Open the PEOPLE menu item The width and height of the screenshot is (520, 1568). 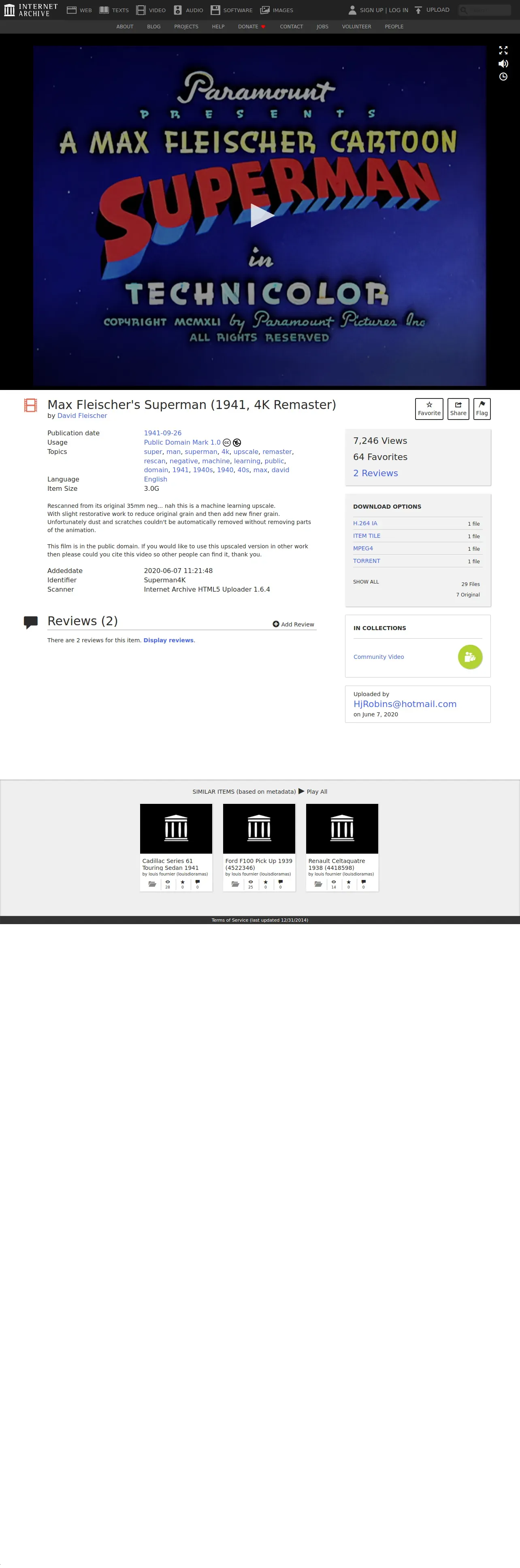394,27
